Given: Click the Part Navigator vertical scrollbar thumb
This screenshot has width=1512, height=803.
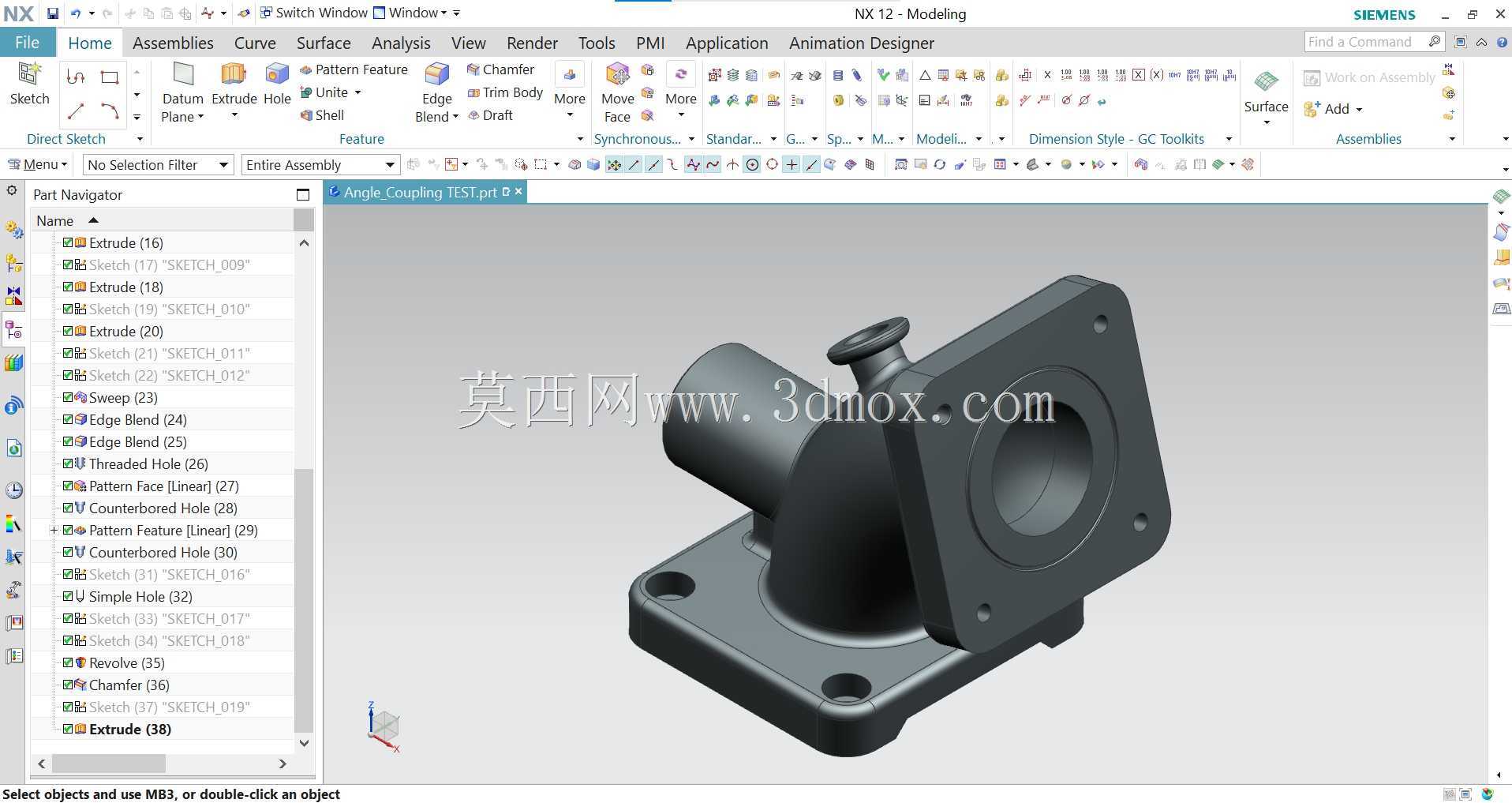Looking at the screenshot, I should coord(304,600).
